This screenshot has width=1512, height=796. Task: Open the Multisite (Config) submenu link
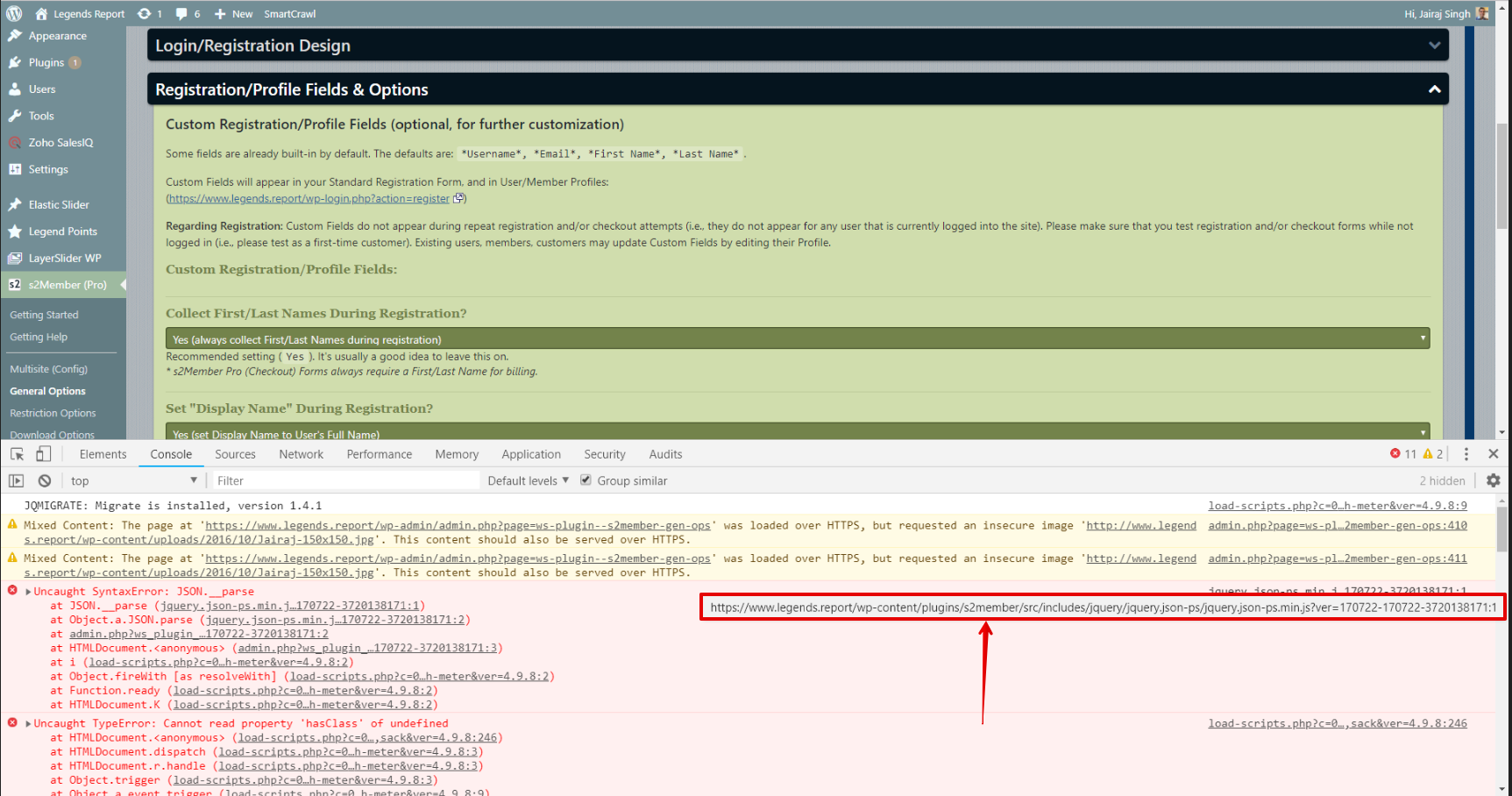pos(49,369)
